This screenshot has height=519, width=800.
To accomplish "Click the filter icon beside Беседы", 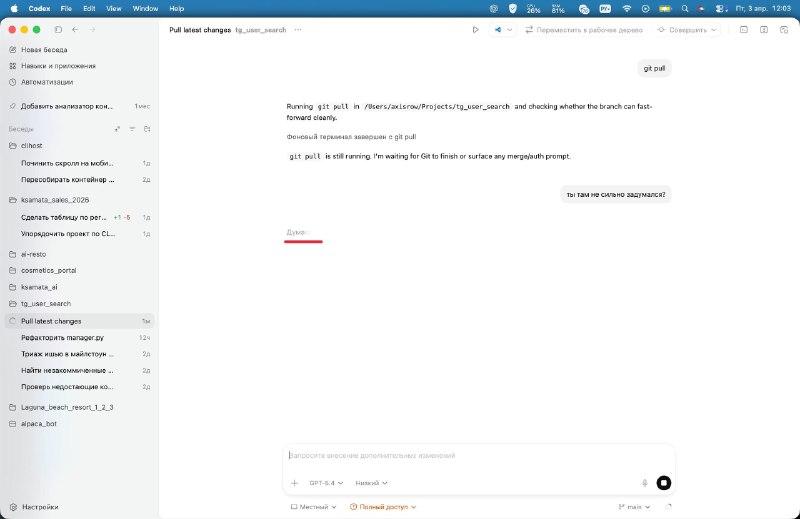I will coord(132,129).
